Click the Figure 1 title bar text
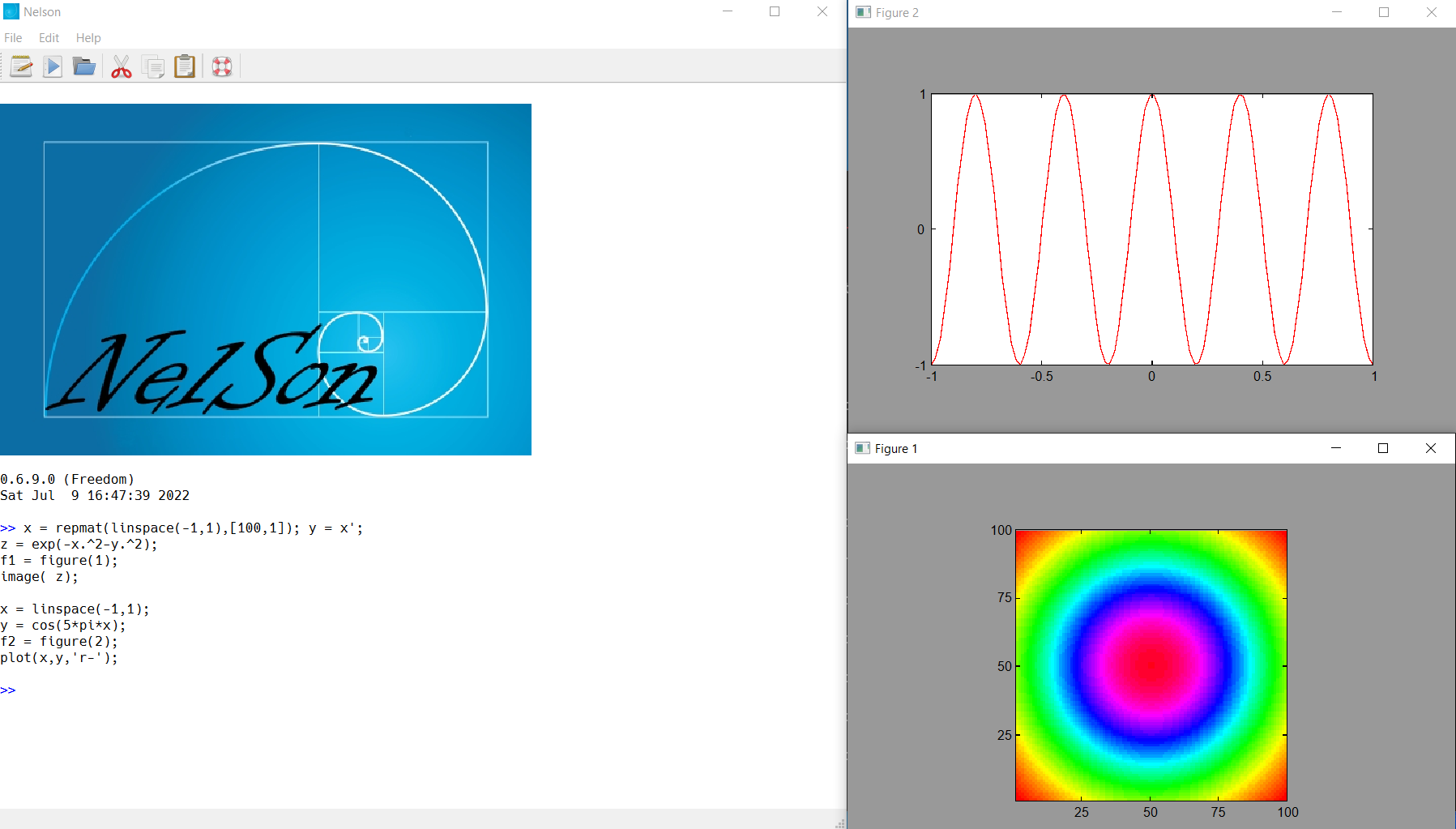The width and height of the screenshot is (1456, 829). click(x=896, y=449)
